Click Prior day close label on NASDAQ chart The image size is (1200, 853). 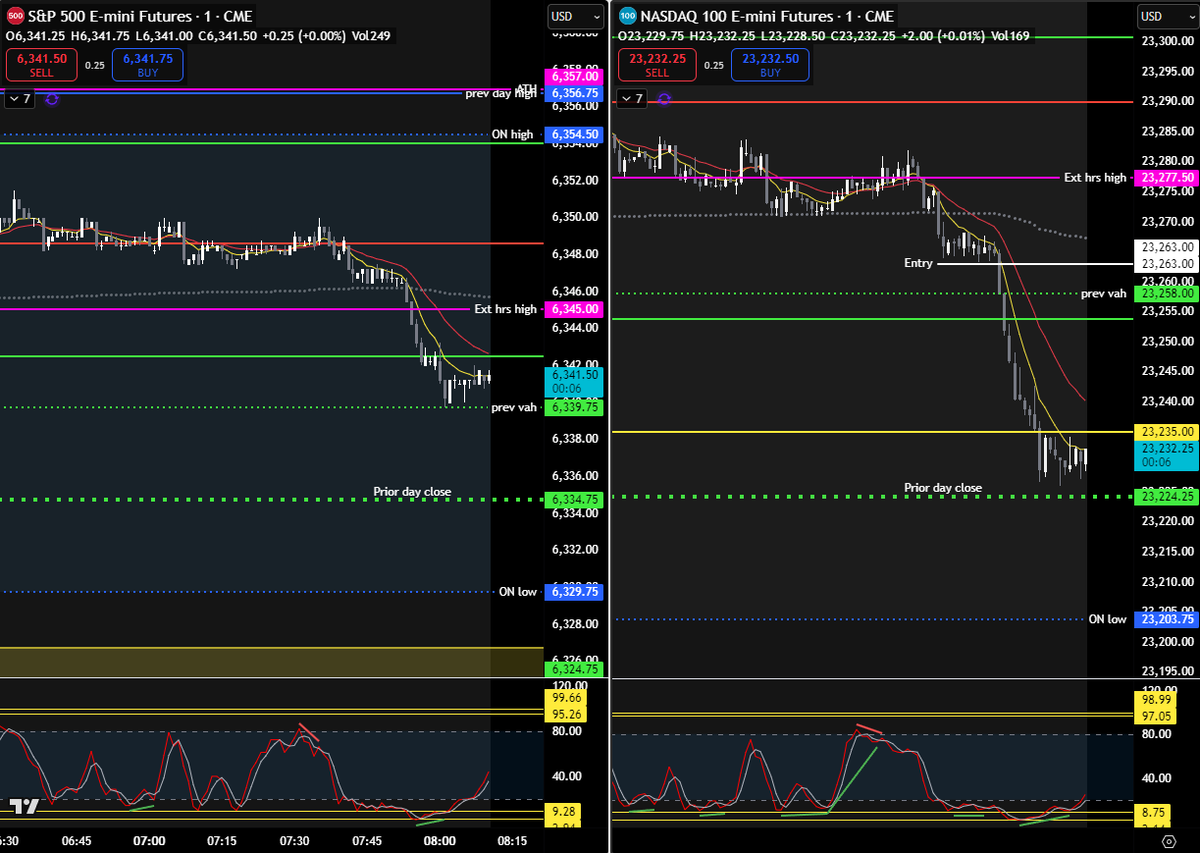(x=943, y=488)
